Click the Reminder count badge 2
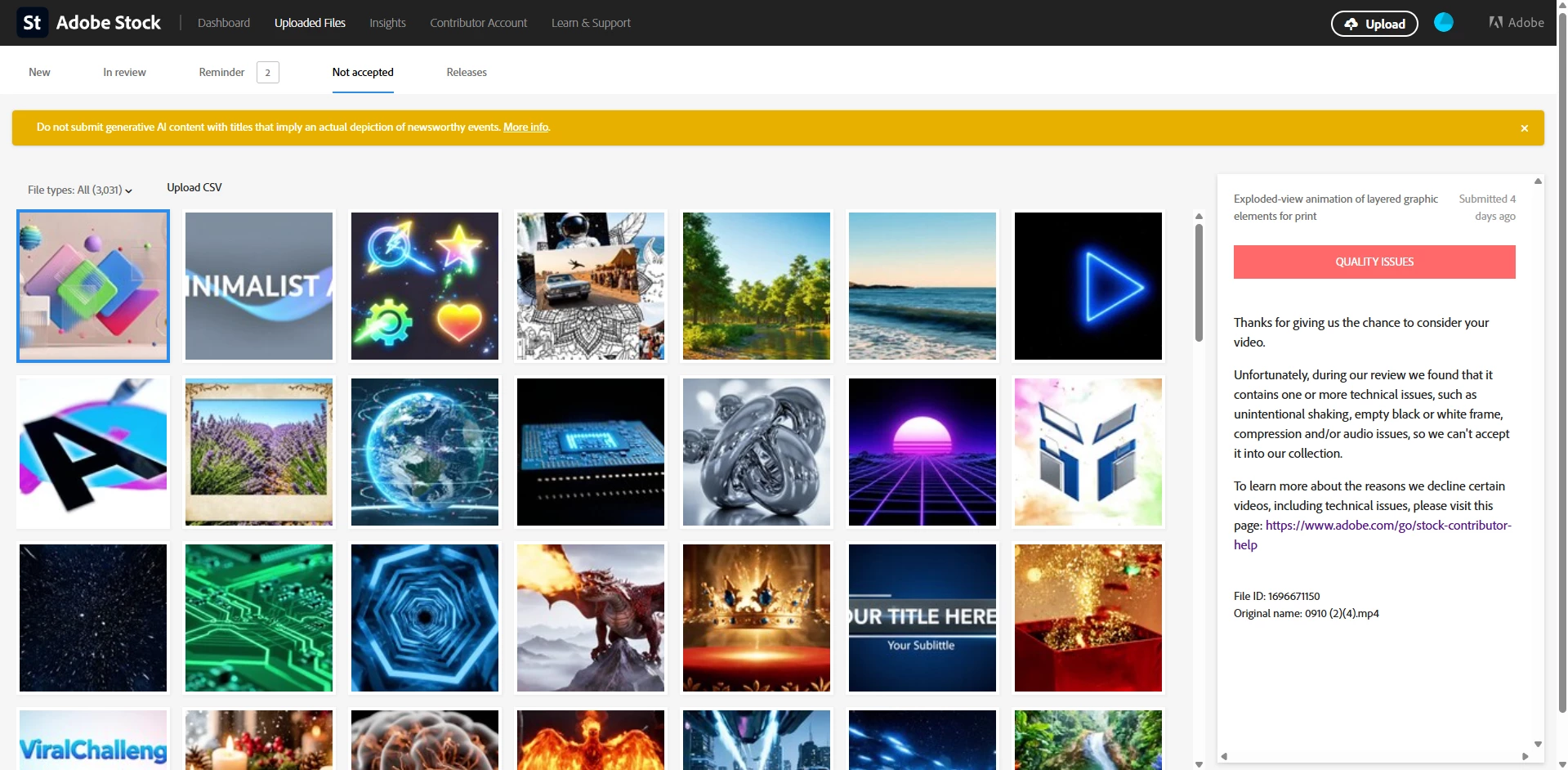 pyautogui.click(x=268, y=73)
